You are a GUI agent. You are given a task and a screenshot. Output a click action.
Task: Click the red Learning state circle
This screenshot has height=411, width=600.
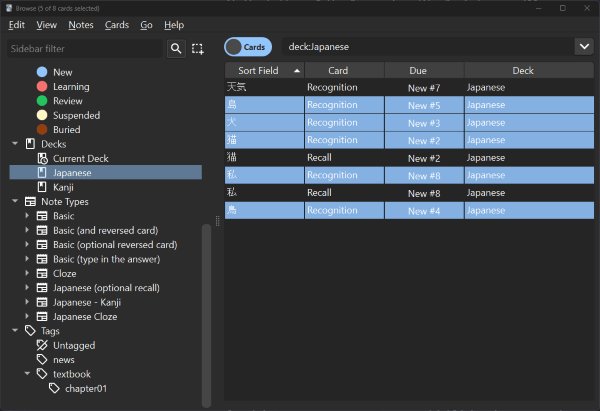click(x=42, y=86)
